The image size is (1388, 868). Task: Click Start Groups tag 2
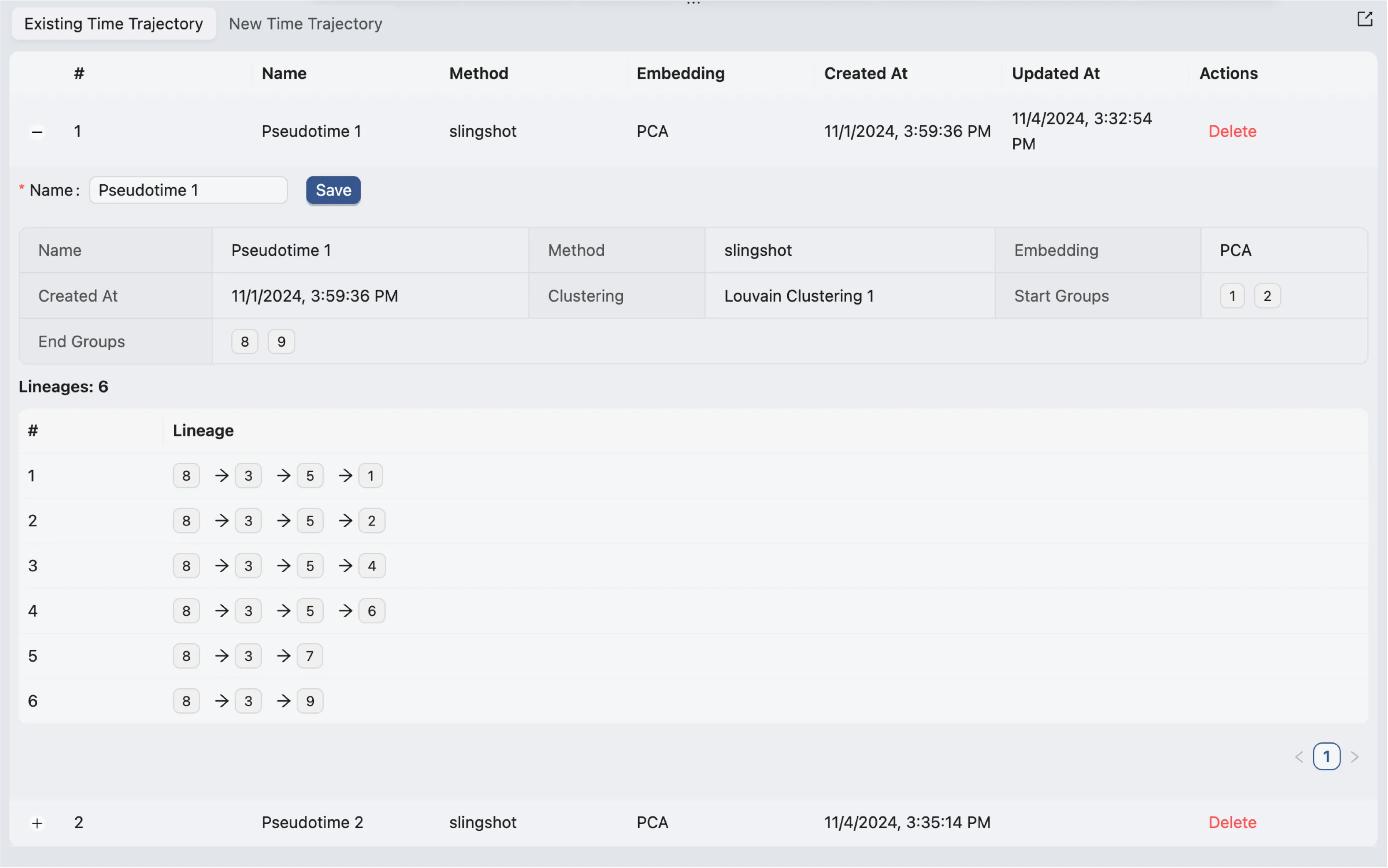[x=1267, y=296]
